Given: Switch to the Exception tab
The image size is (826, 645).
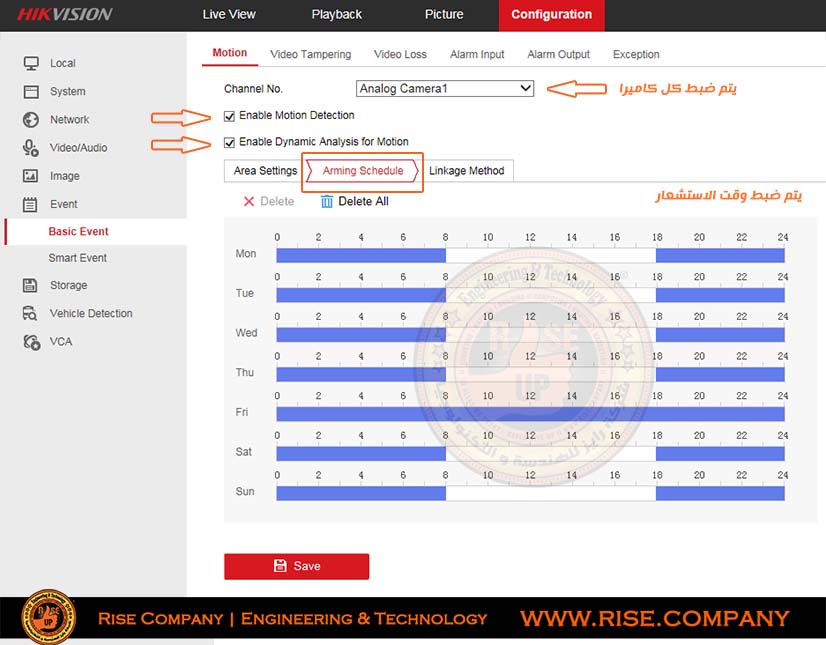Looking at the screenshot, I should click(x=636, y=54).
